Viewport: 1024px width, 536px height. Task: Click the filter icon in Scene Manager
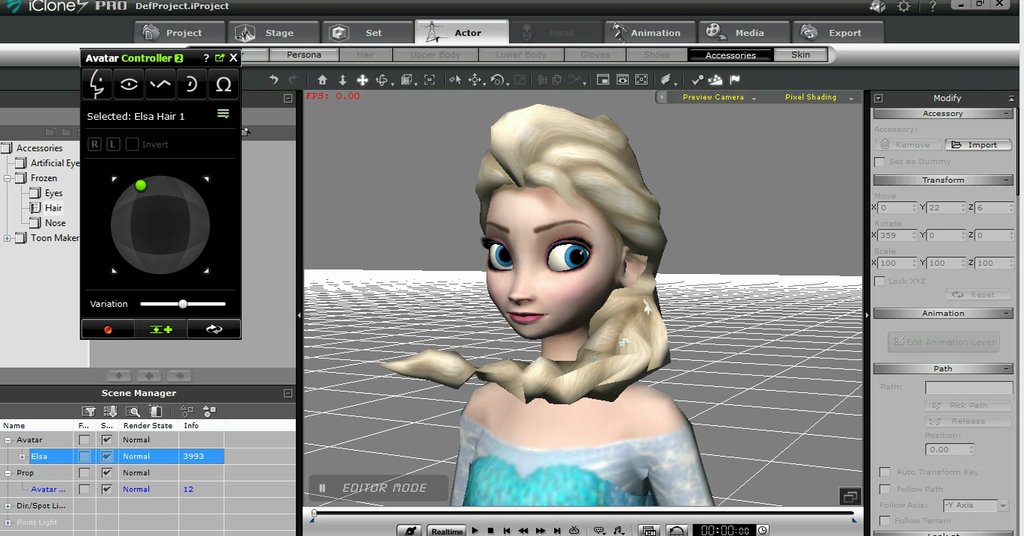pos(89,410)
